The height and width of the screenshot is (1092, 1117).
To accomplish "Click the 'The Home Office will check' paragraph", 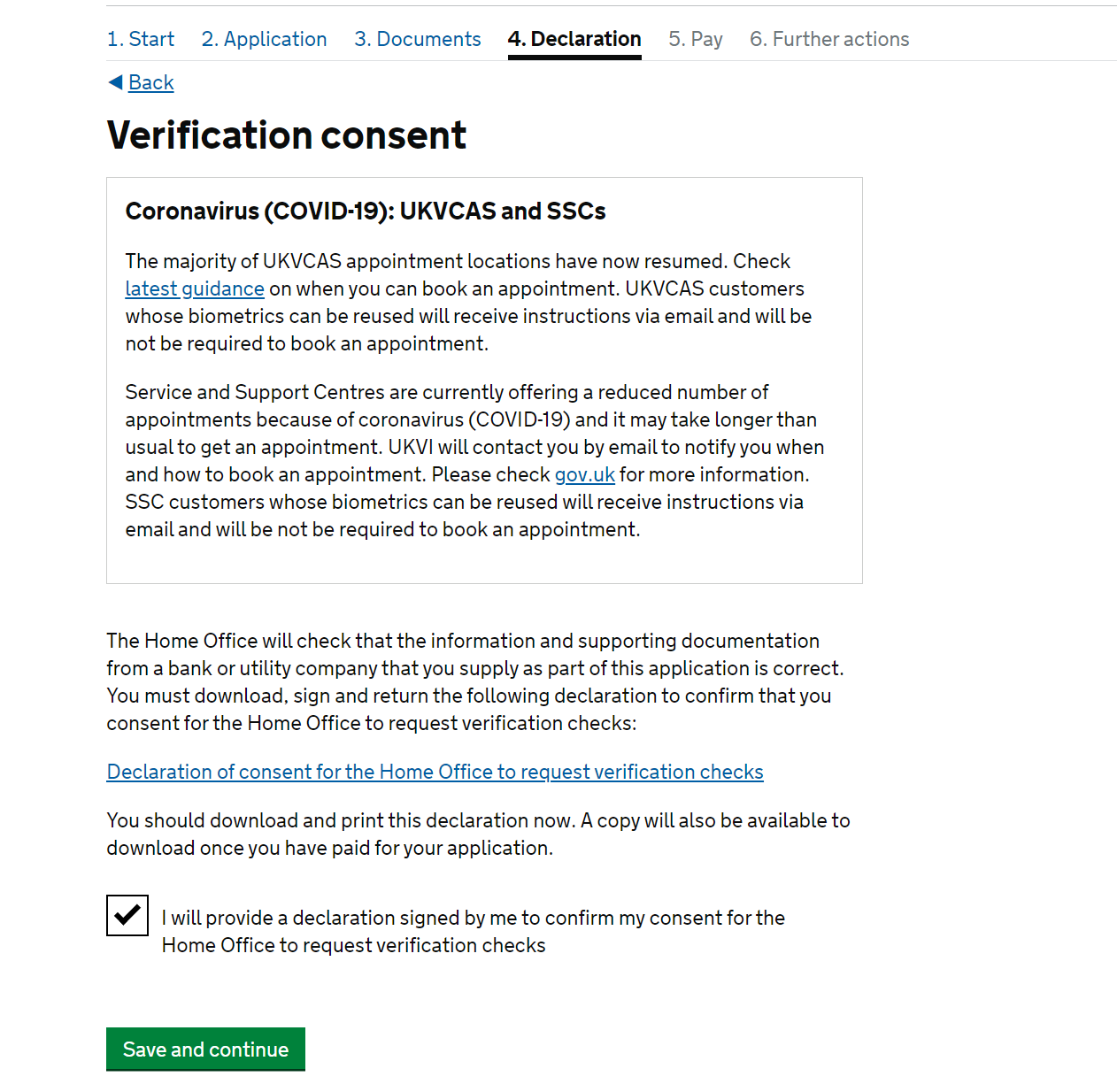I will [x=475, y=681].
